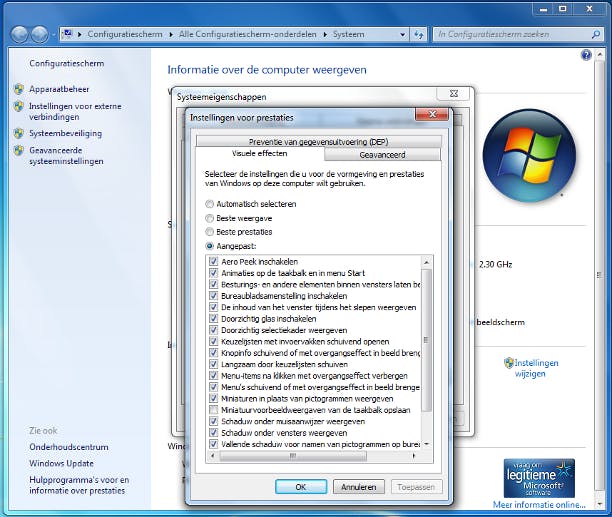Click Meer informatie online link

click(x=539, y=505)
